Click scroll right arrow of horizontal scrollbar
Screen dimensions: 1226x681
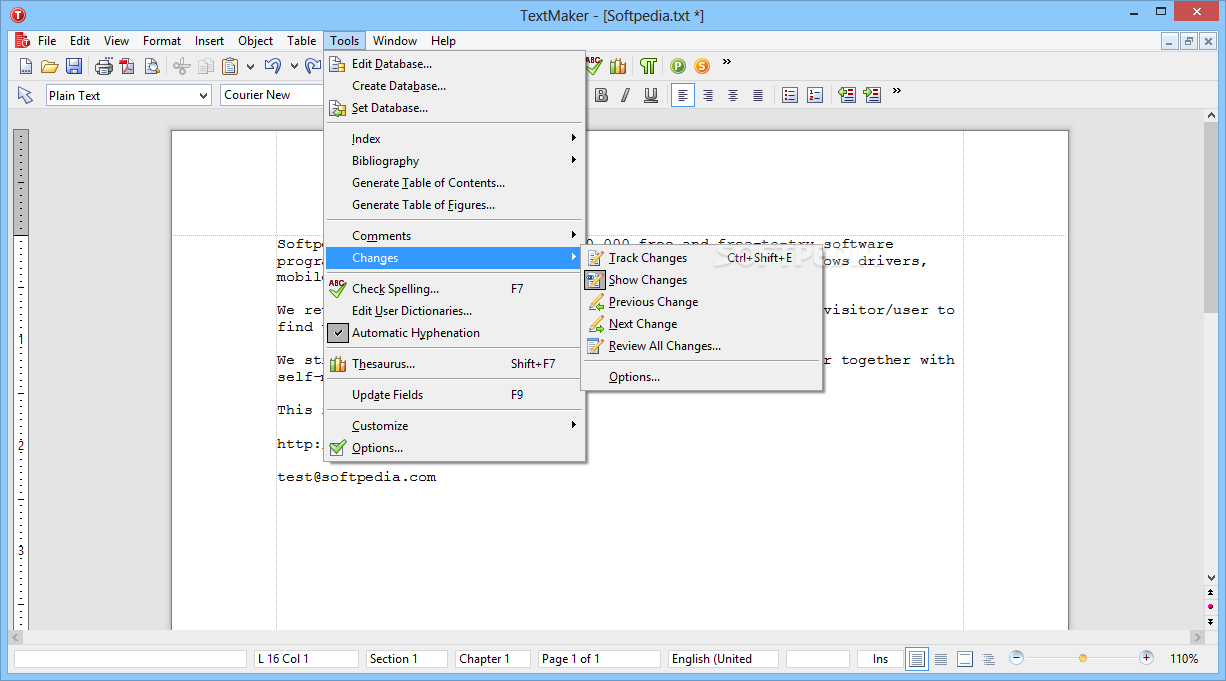click(1196, 637)
